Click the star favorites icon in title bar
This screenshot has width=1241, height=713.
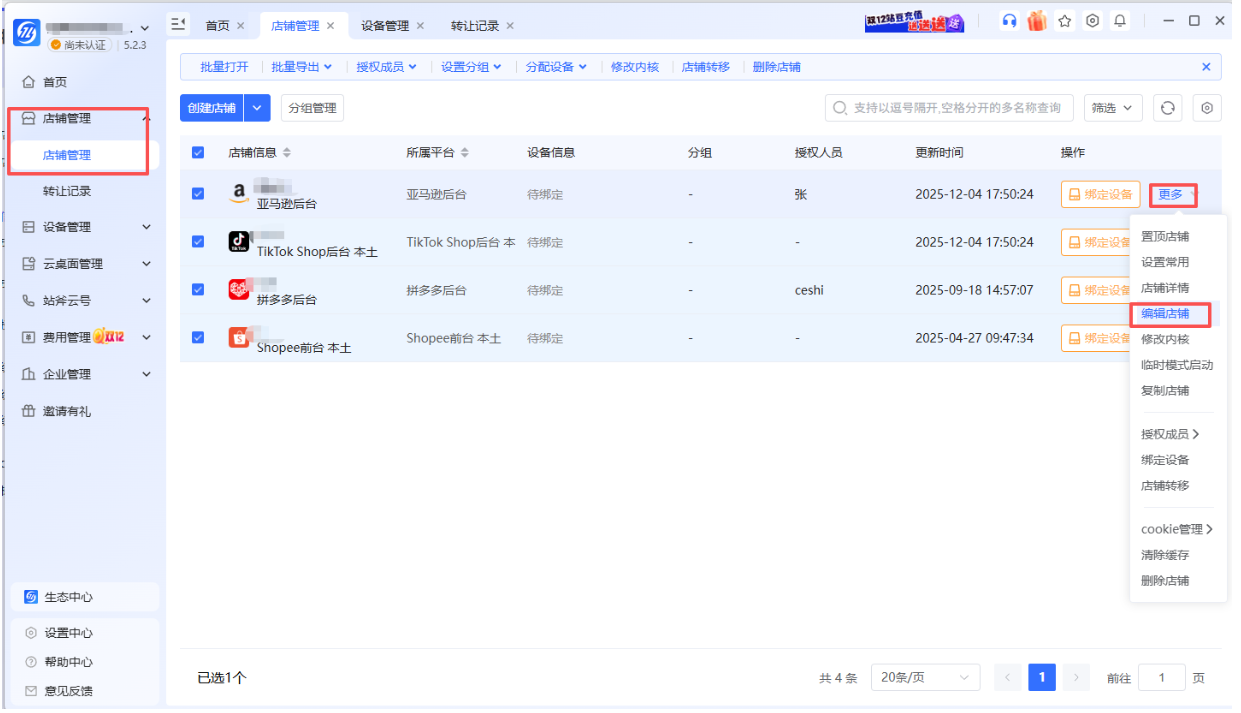pos(1065,21)
